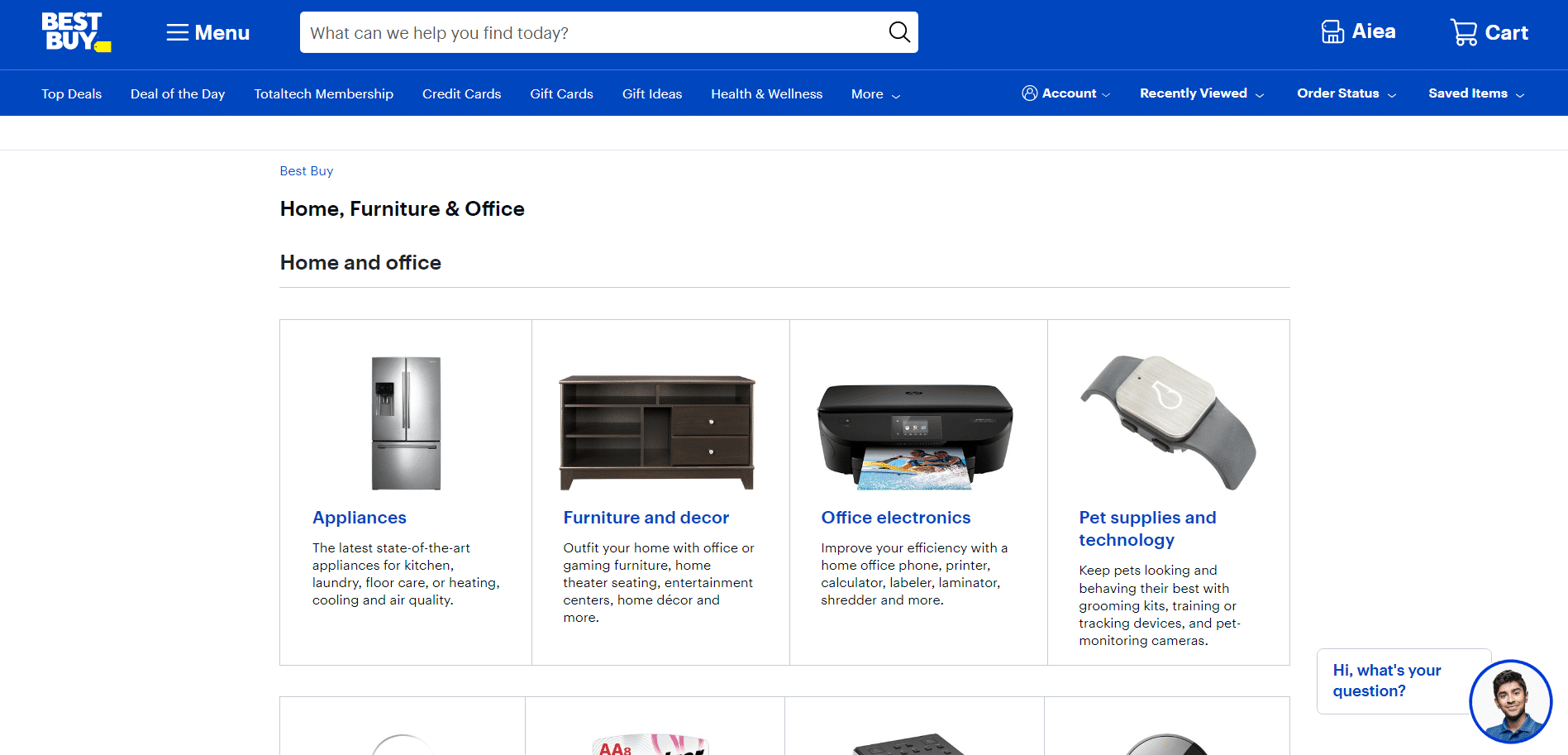Screen dimensions: 1568x755
Task: Open the Appliances category link
Action: [x=360, y=518]
